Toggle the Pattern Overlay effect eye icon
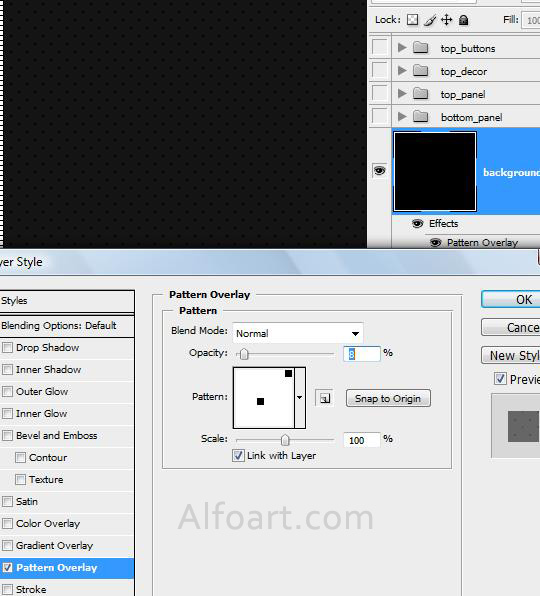Viewport: 540px width, 596px height. (435, 242)
